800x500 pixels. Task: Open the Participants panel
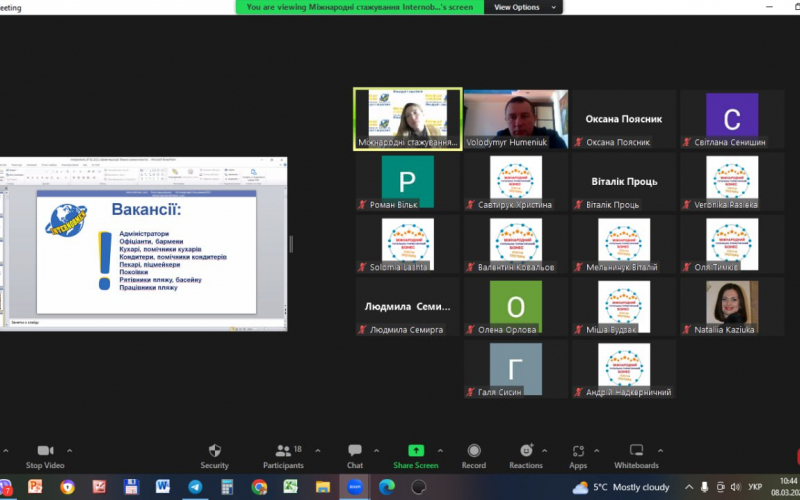click(x=283, y=456)
